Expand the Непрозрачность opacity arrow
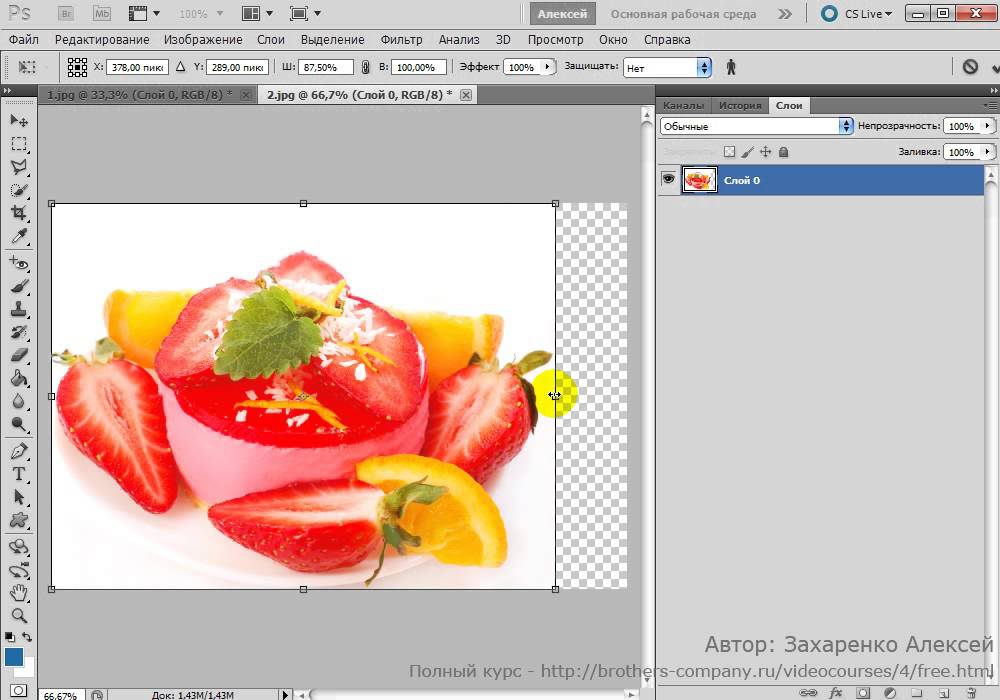The width and height of the screenshot is (1000, 700). pyautogui.click(x=987, y=126)
